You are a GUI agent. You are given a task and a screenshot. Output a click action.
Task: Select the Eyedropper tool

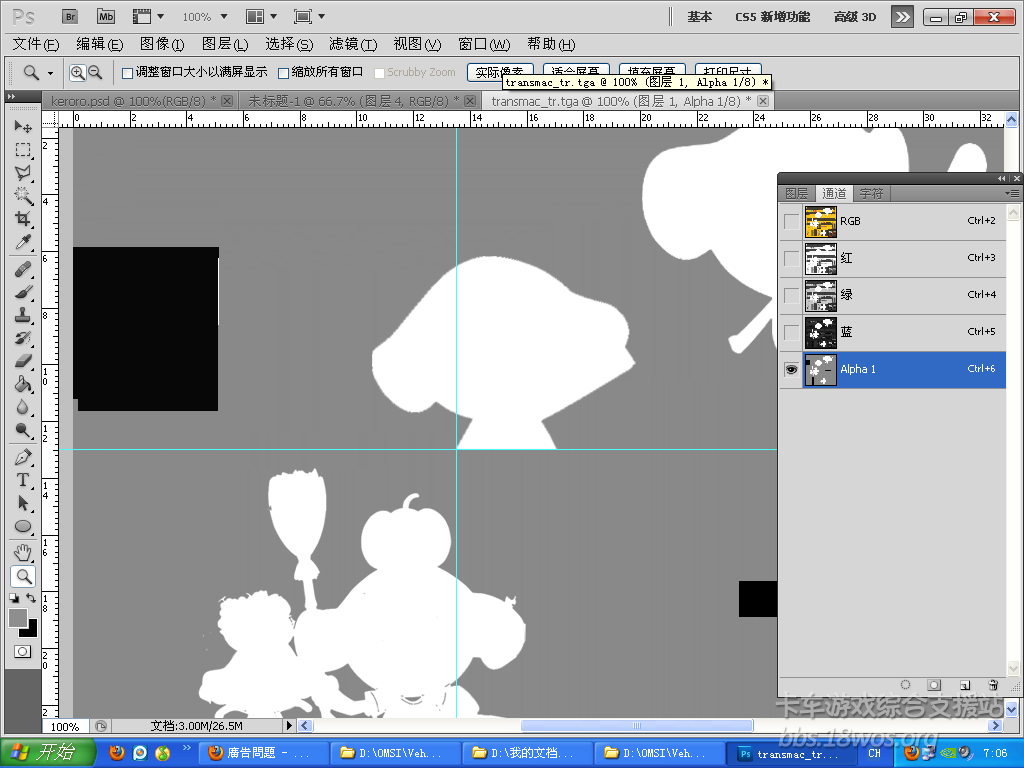pos(22,243)
